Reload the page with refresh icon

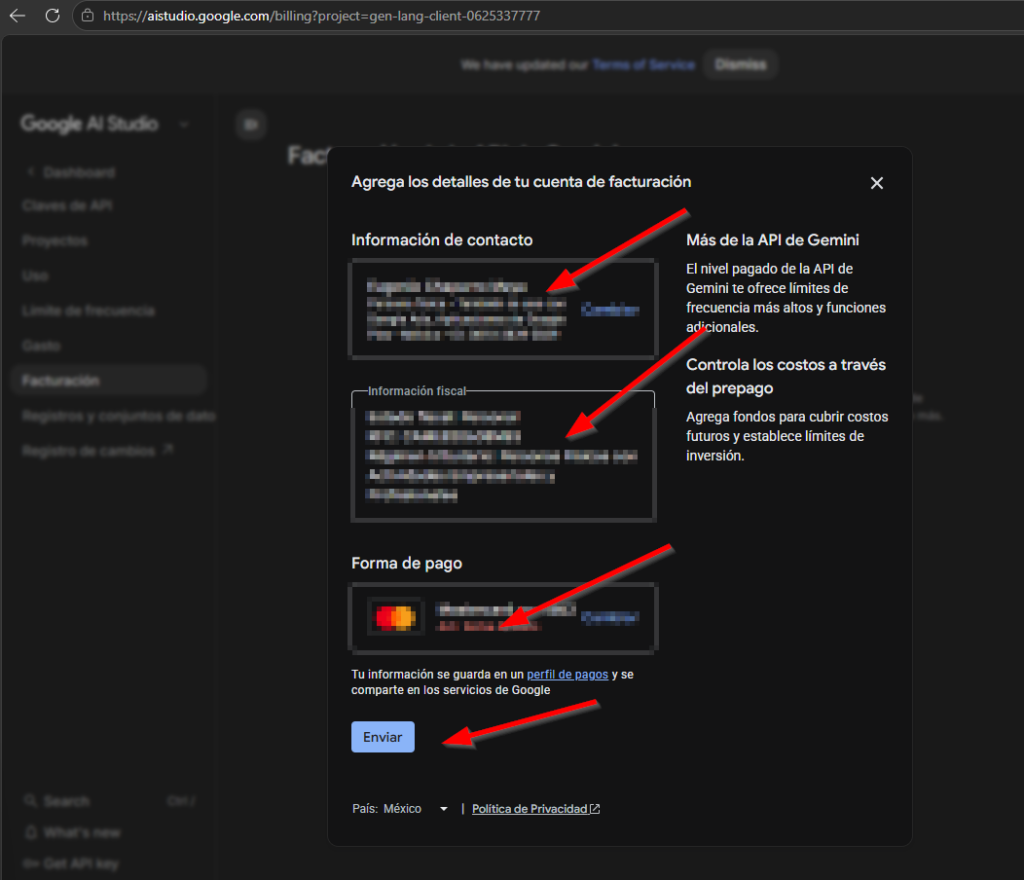[52, 16]
